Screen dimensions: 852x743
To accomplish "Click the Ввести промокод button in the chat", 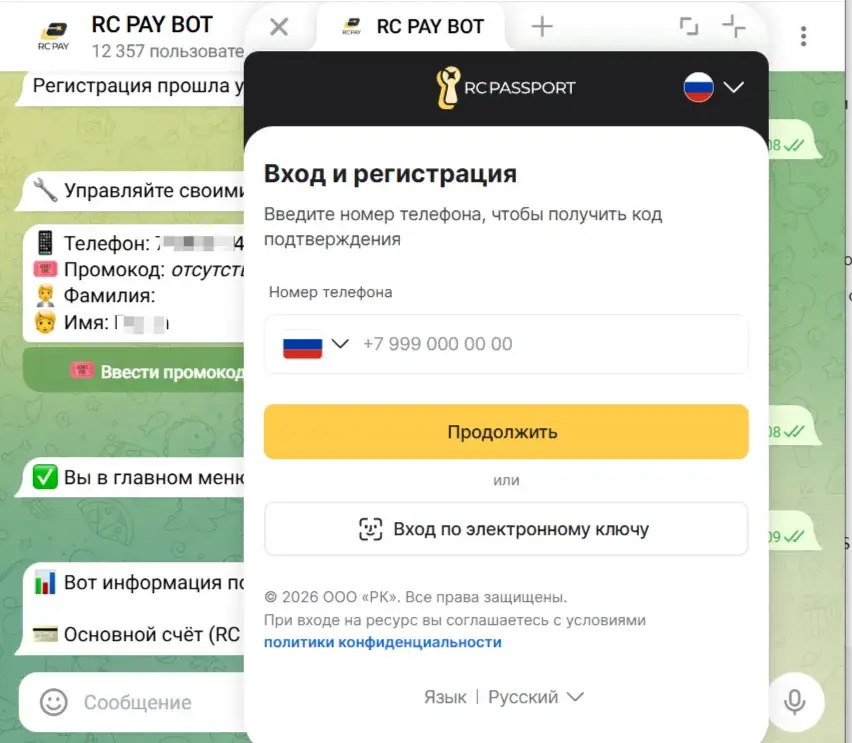I will (134, 372).
